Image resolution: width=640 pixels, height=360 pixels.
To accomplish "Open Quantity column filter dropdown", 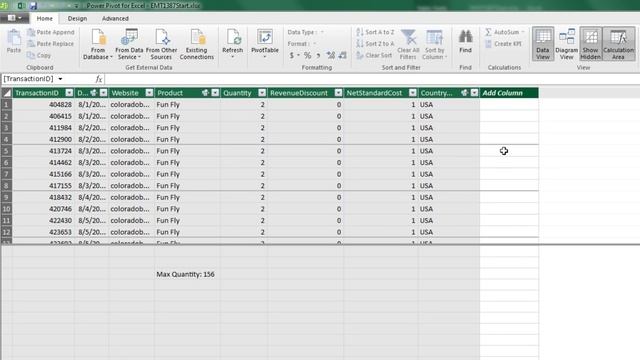I will click(x=262, y=93).
